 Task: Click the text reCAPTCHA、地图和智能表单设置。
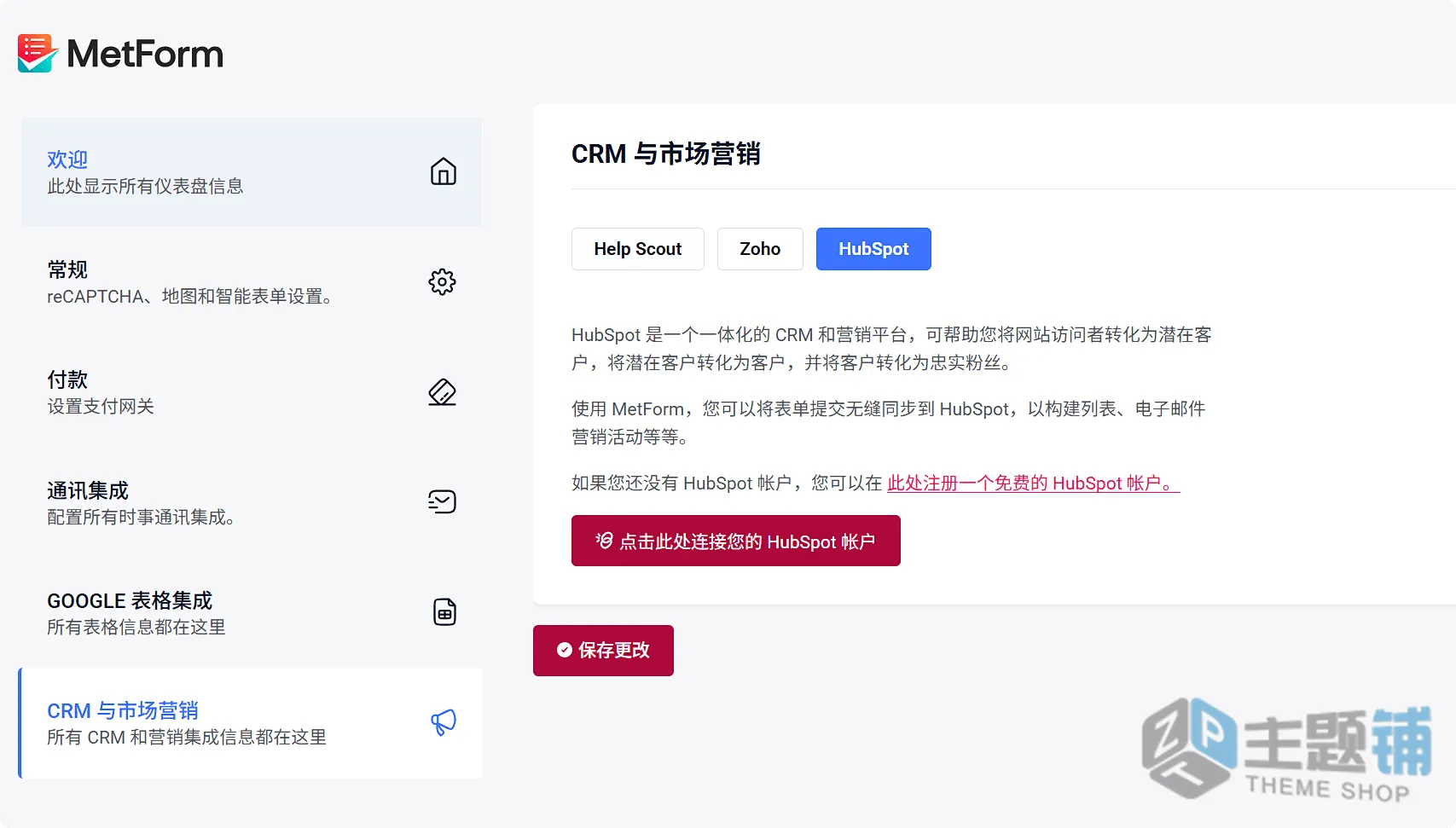[x=189, y=296]
